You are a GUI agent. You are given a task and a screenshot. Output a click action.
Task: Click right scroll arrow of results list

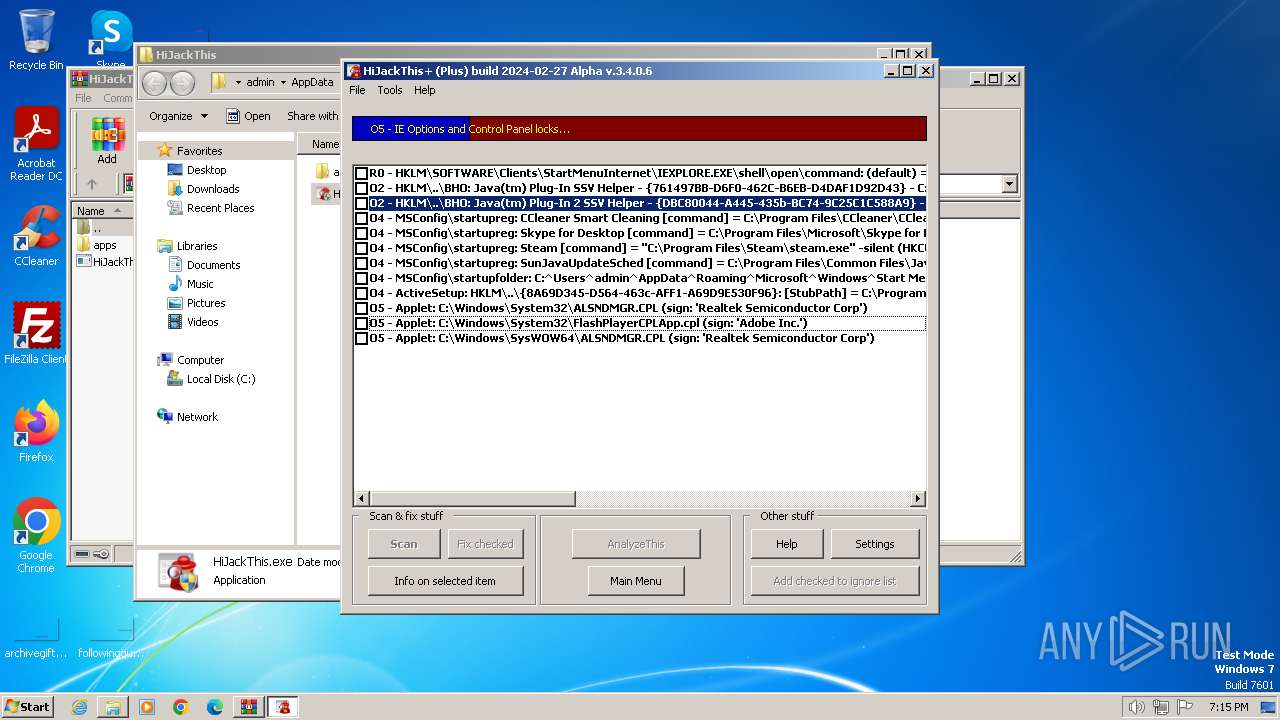[918, 498]
